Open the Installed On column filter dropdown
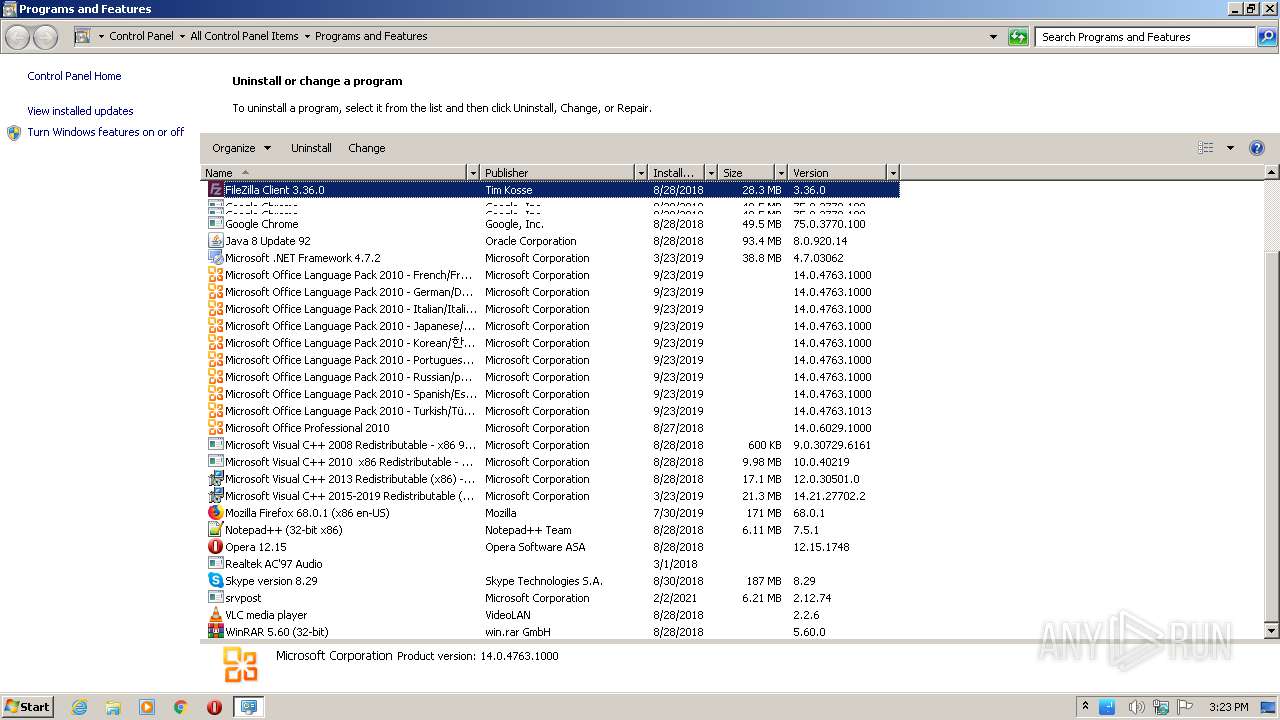The height and width of the screenshot is (720, 1280). tap(711, 173)
